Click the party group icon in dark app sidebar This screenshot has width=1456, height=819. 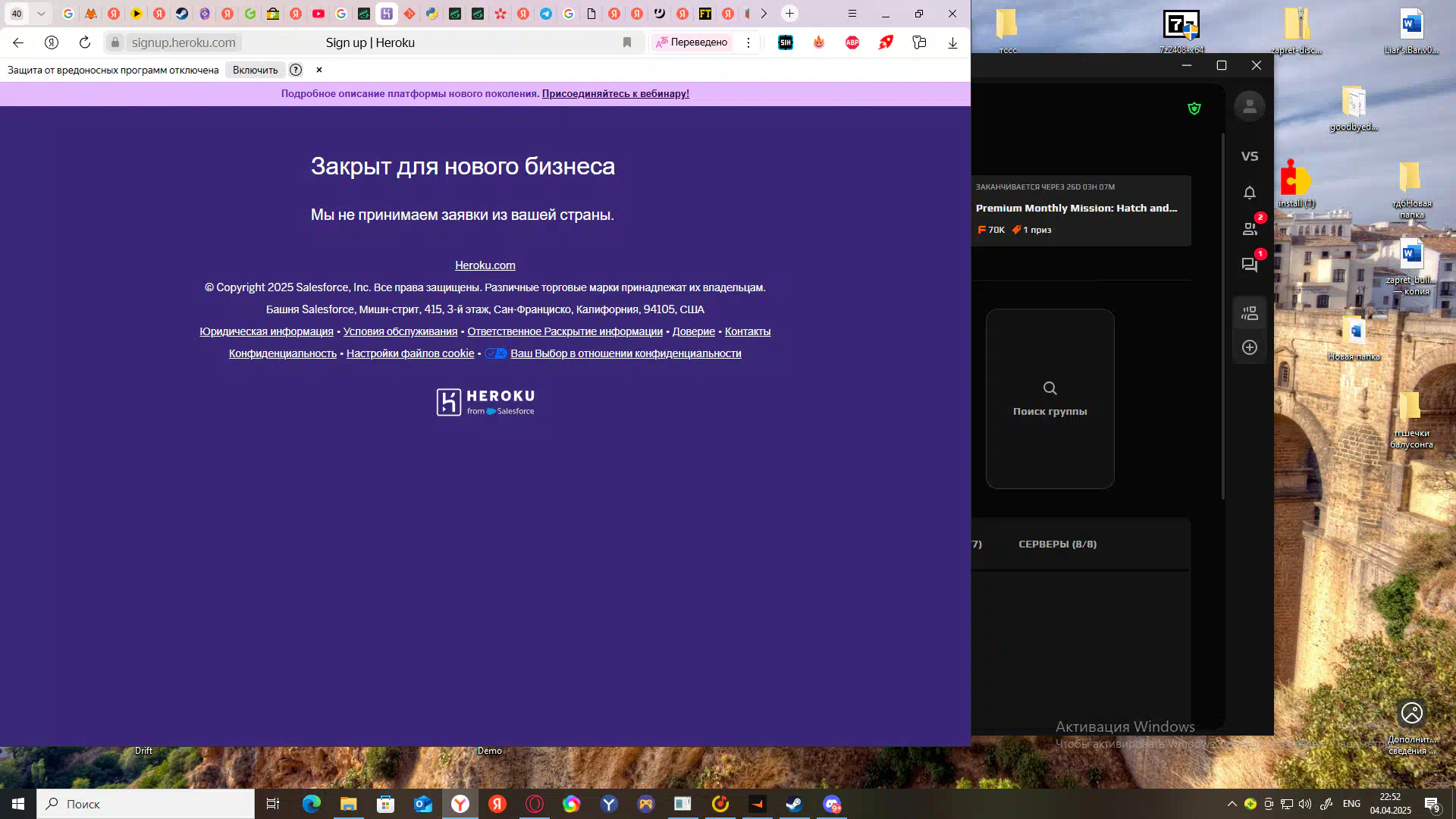click(x=1250, y=312)
